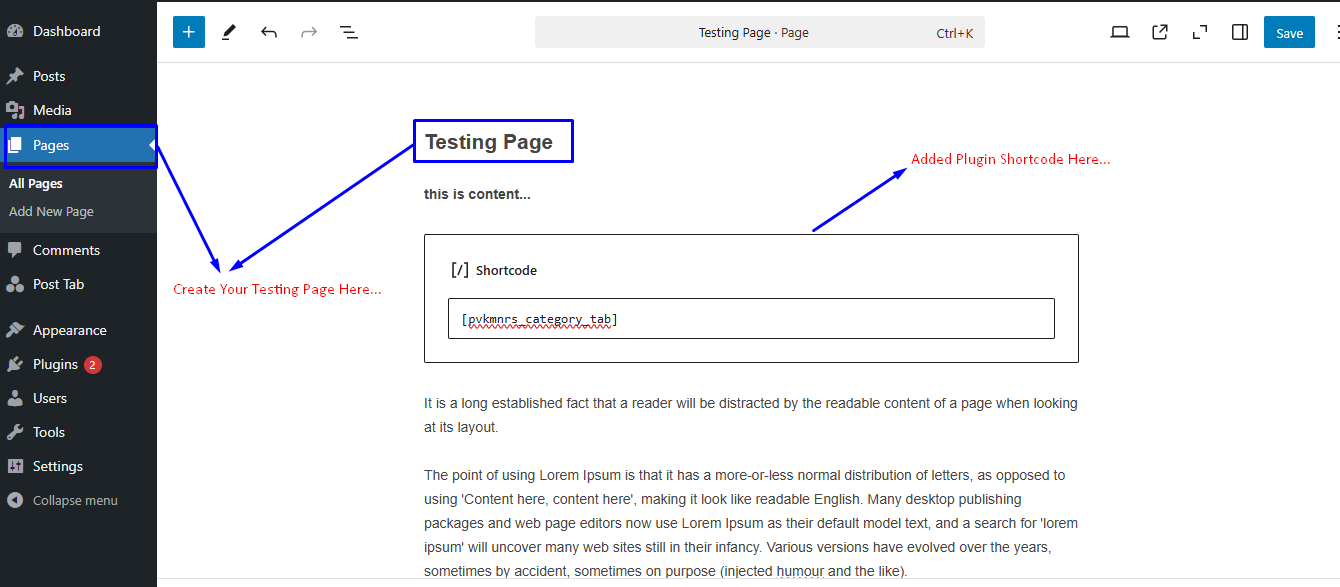Select the pencil Tools icon
This screenshot has height=587, width=1340.
229,32
